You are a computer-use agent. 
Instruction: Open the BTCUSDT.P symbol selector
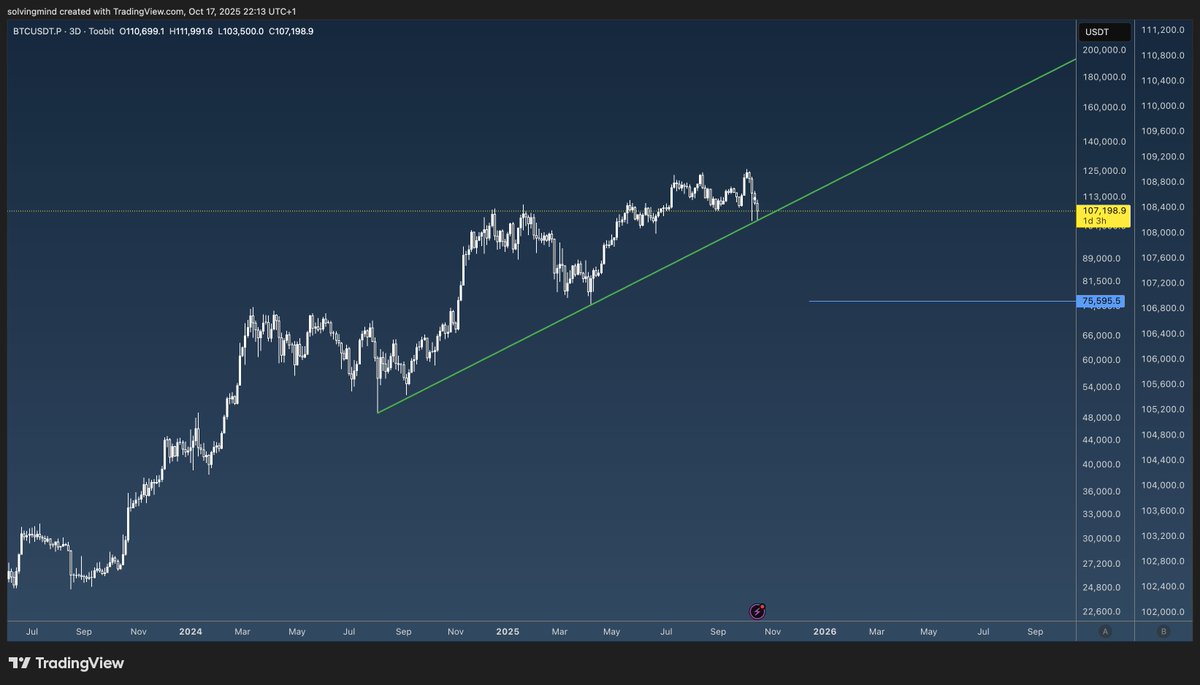coord(37,31)
